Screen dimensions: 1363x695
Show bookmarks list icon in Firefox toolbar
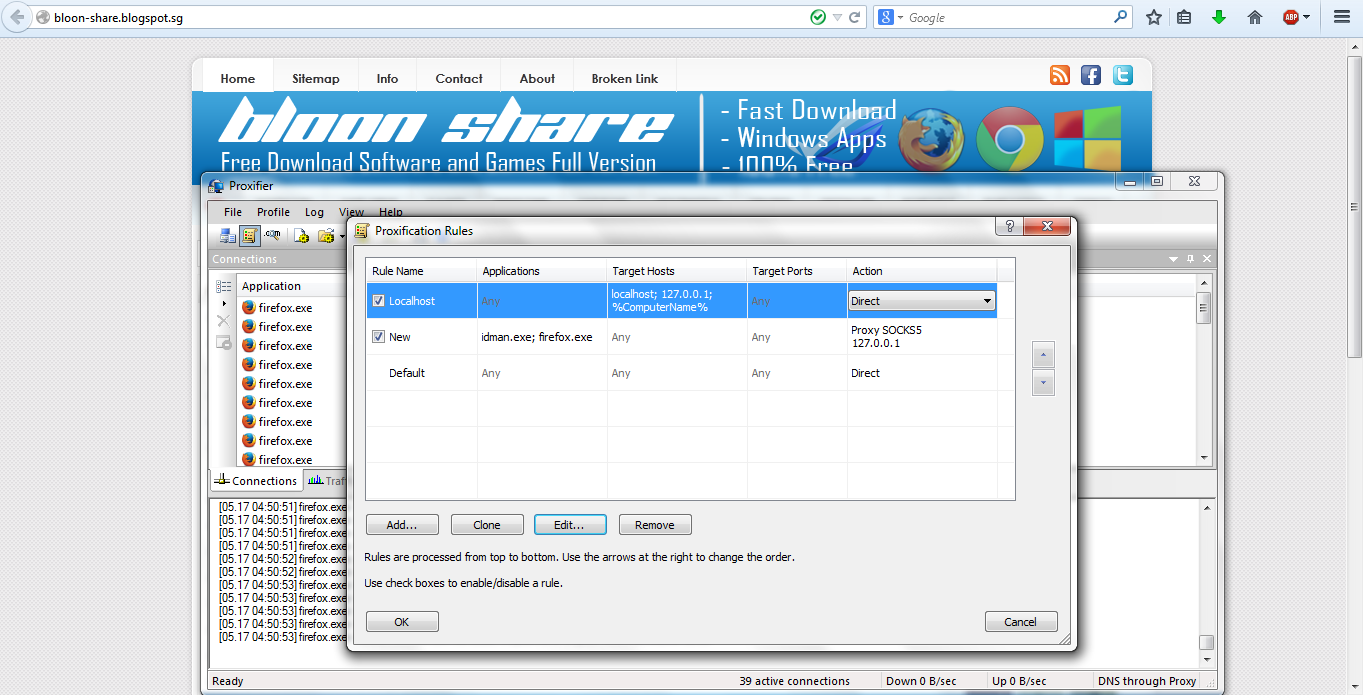point(1184,17)
